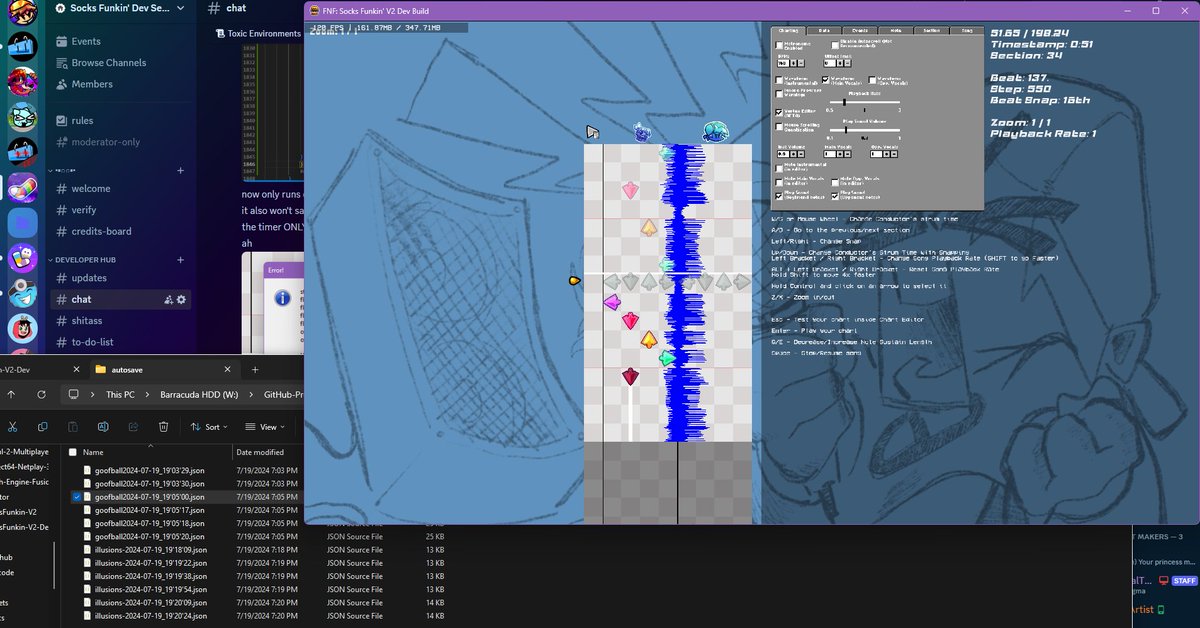The image size is (1200, 628).
Task: Open the Toxic Environments thread in Discord
Action: click(x=257, y=33)
